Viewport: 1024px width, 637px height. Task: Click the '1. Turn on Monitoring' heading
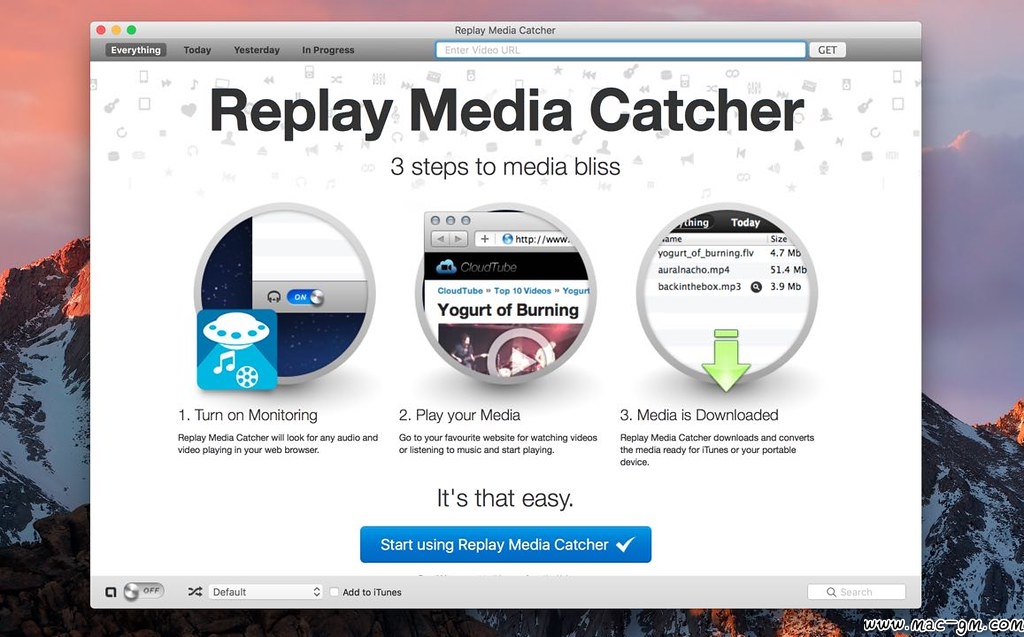248,415
